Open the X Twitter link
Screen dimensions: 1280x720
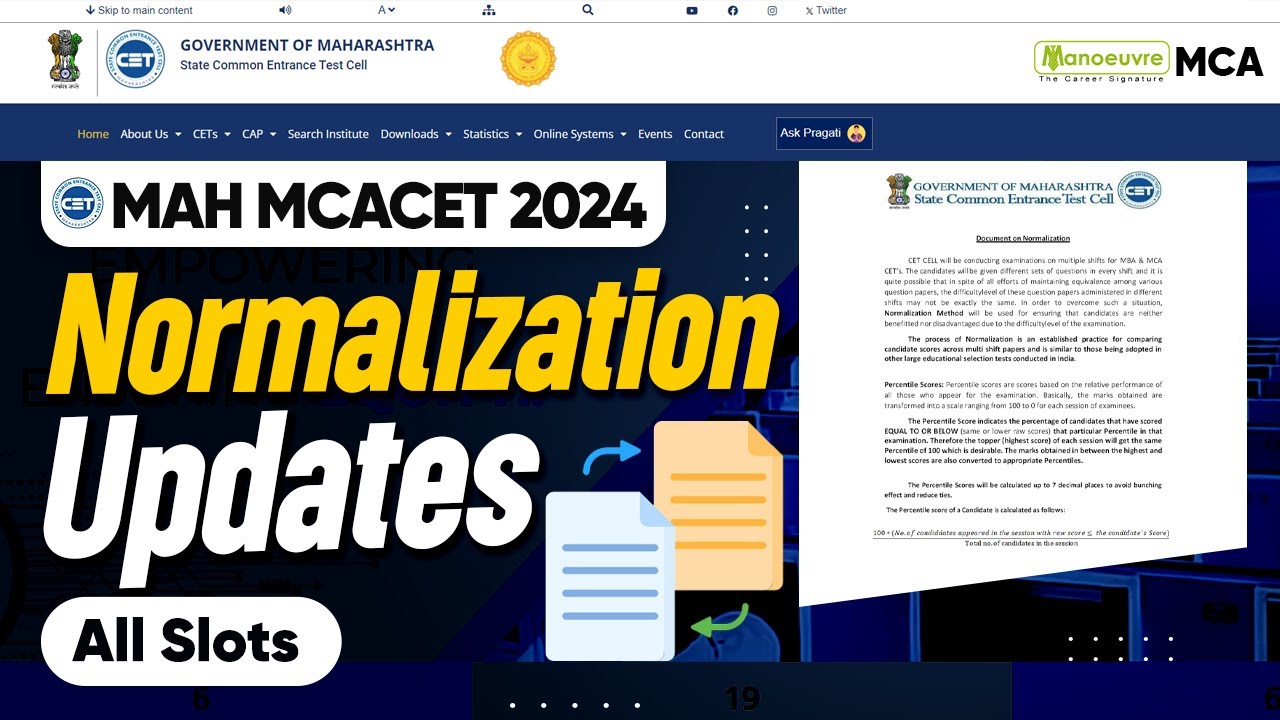point(826,10)
